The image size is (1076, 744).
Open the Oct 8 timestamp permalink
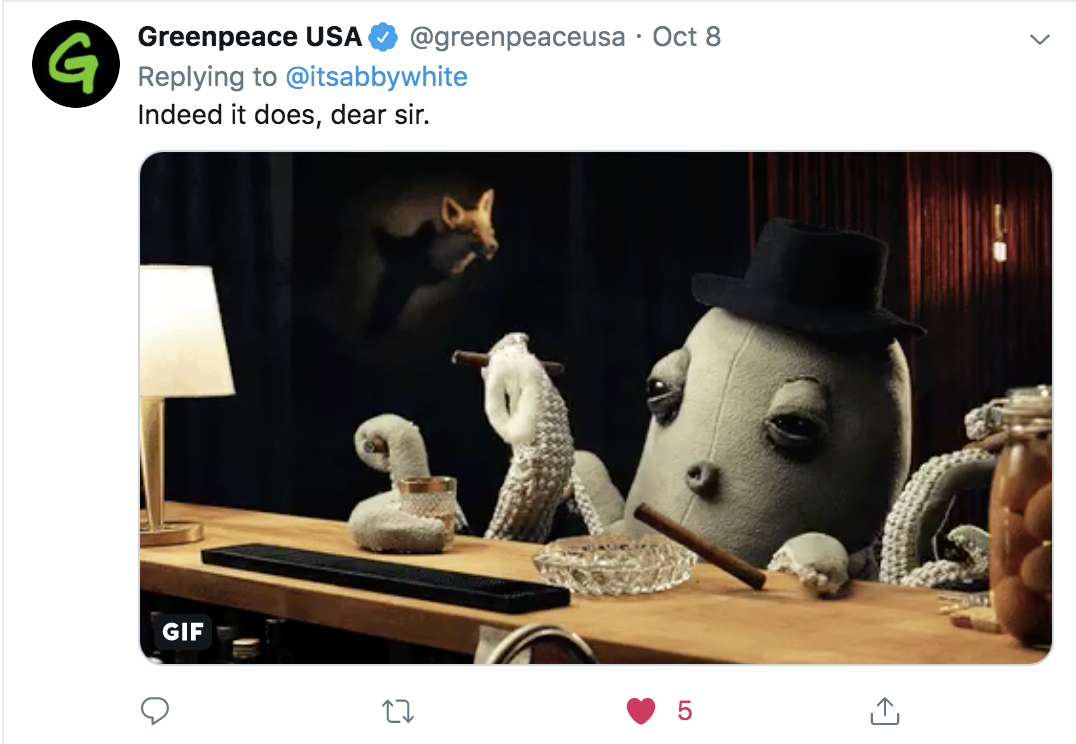686,37
